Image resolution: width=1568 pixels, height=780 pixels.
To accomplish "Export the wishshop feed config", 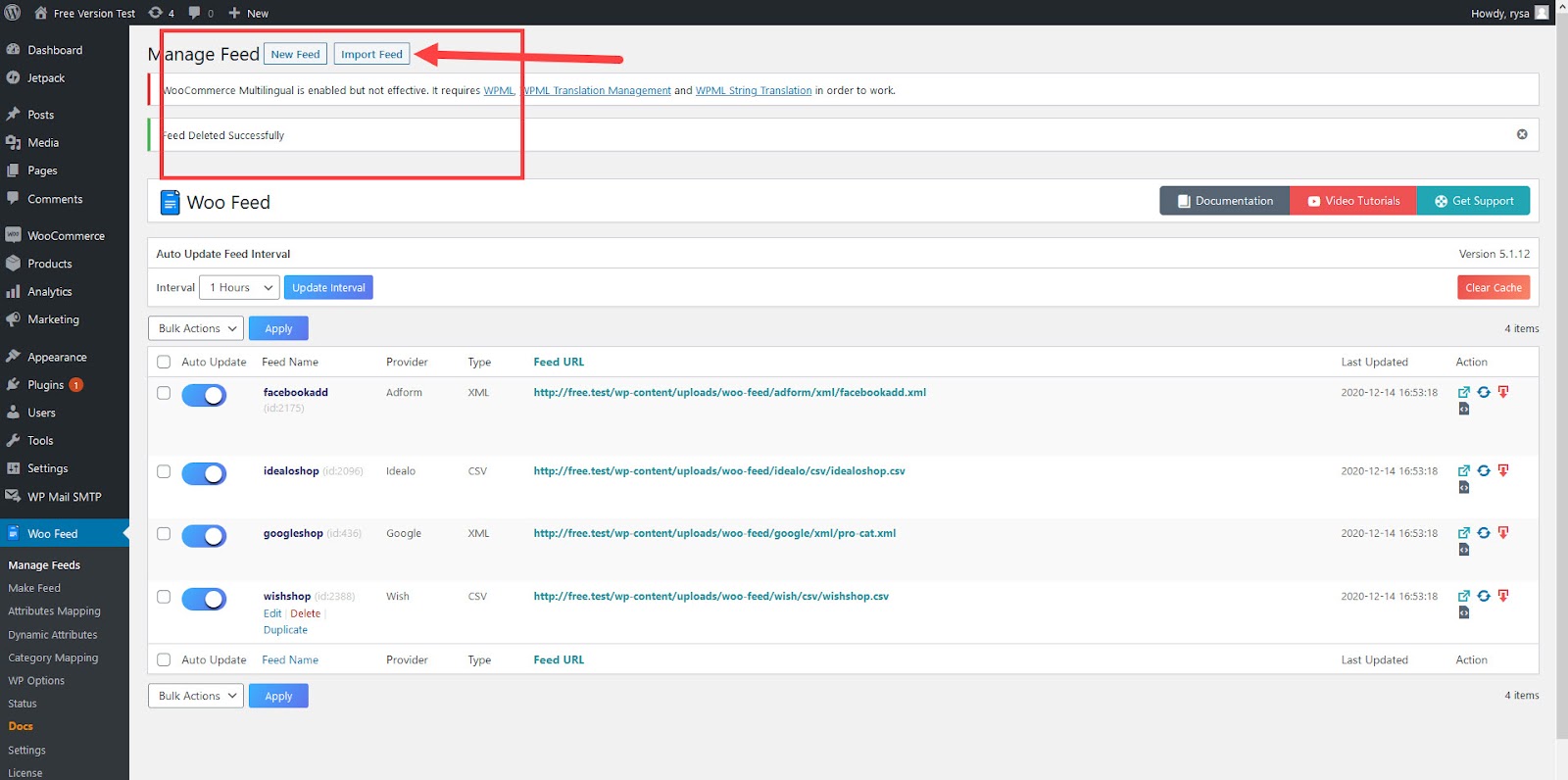I will [1464, 612].
